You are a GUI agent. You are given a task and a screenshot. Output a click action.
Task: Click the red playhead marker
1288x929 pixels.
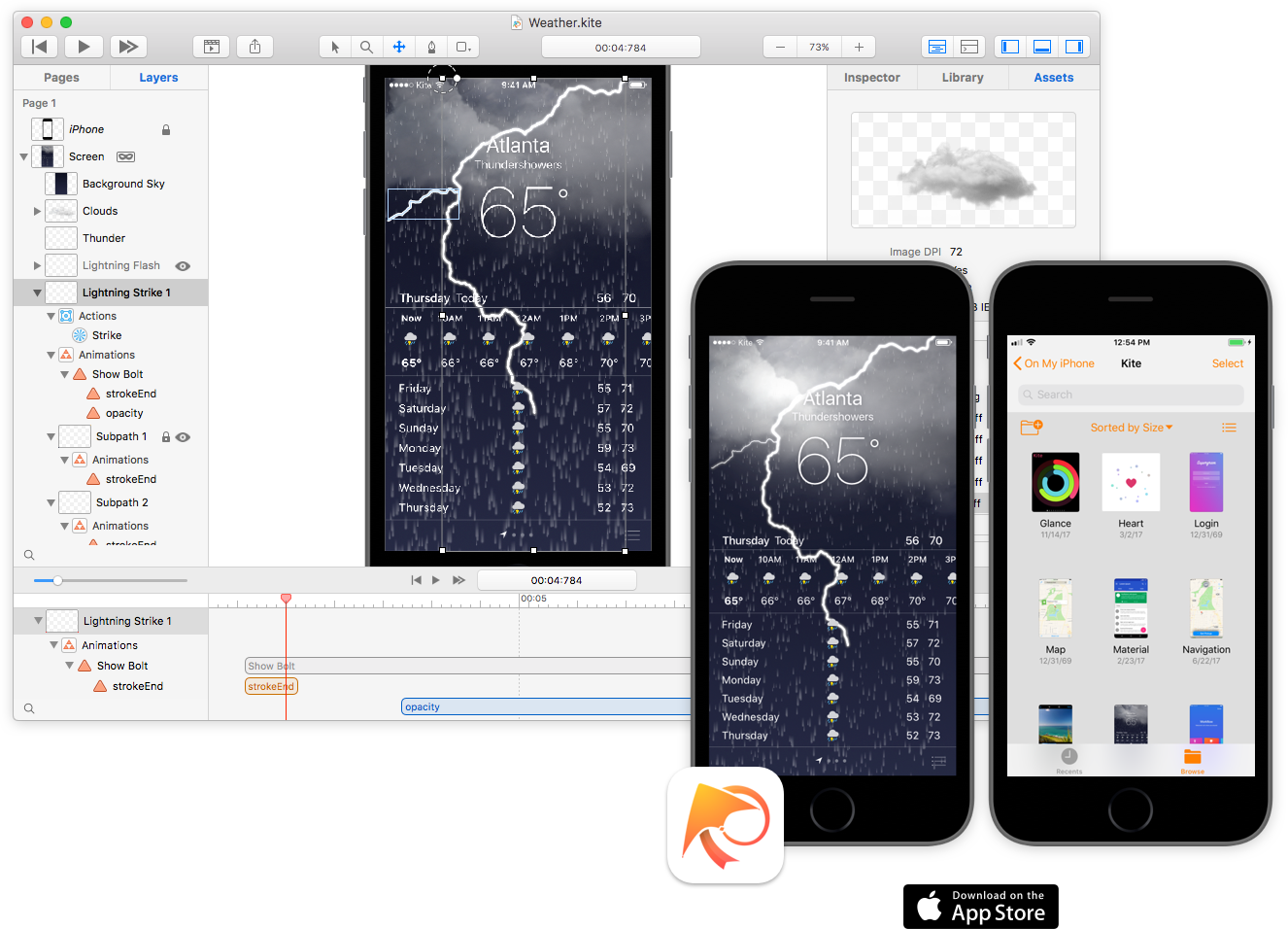click(x=286, y=599)
